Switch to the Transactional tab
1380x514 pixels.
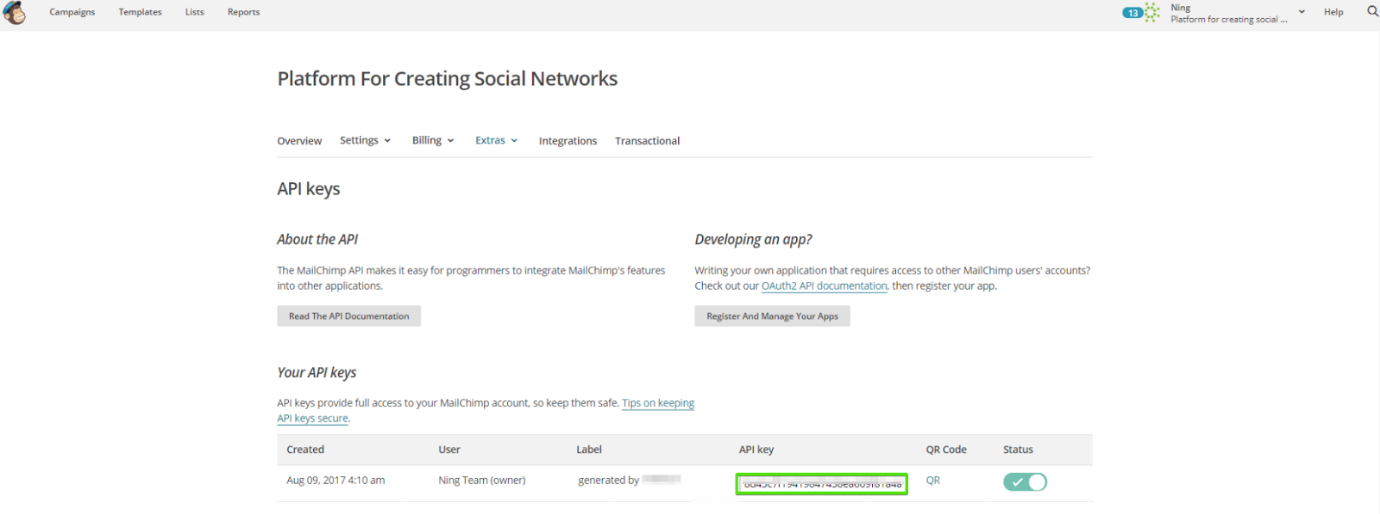click(647, 141)
